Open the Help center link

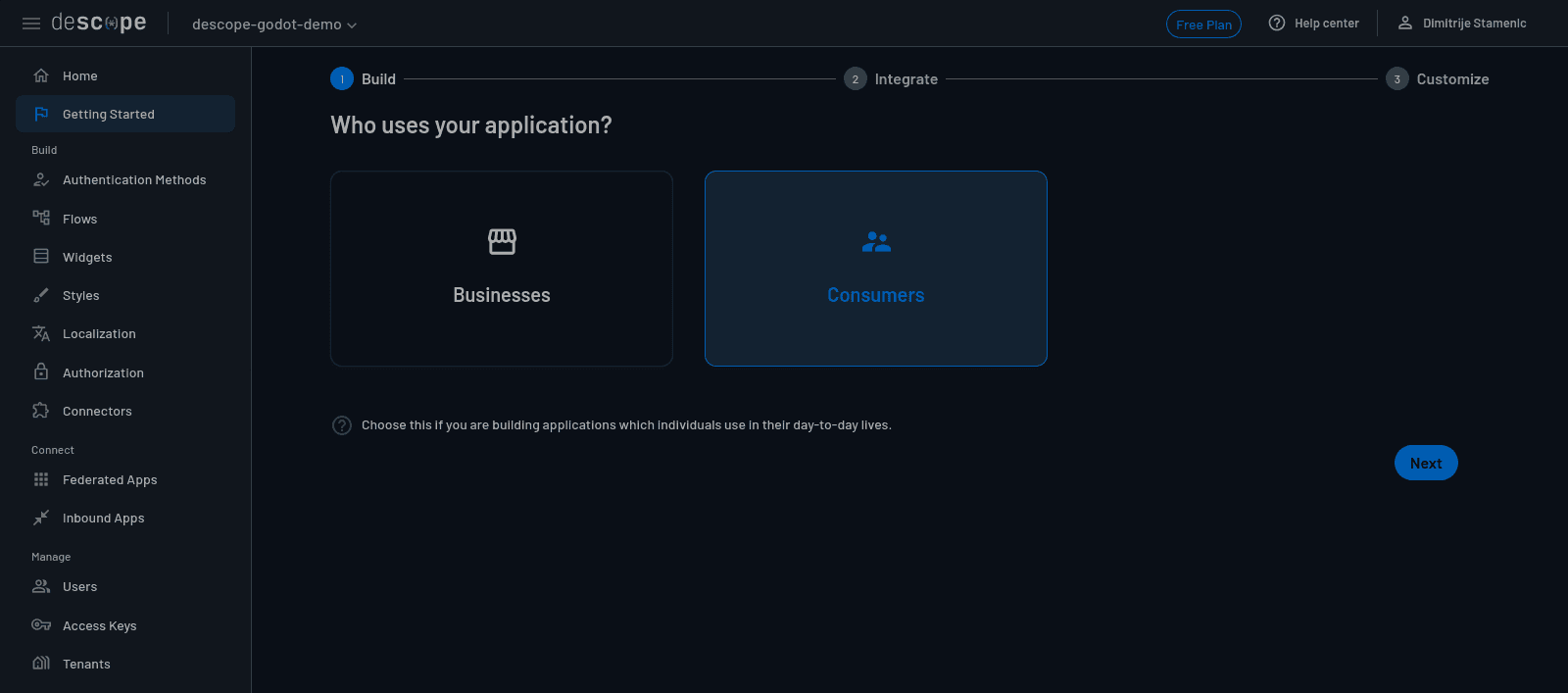(x=1314, y=24)
